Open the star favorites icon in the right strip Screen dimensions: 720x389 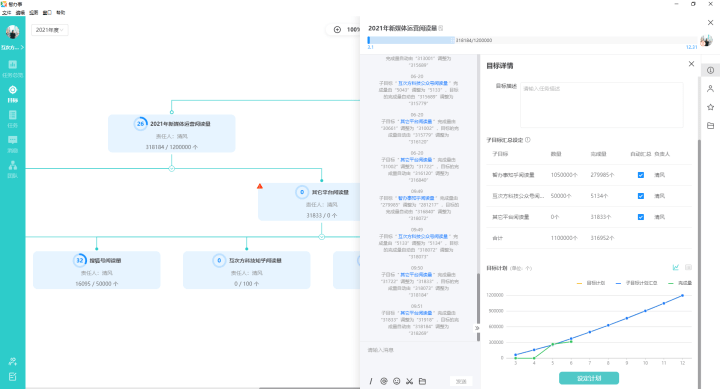[x=710, y=107]
